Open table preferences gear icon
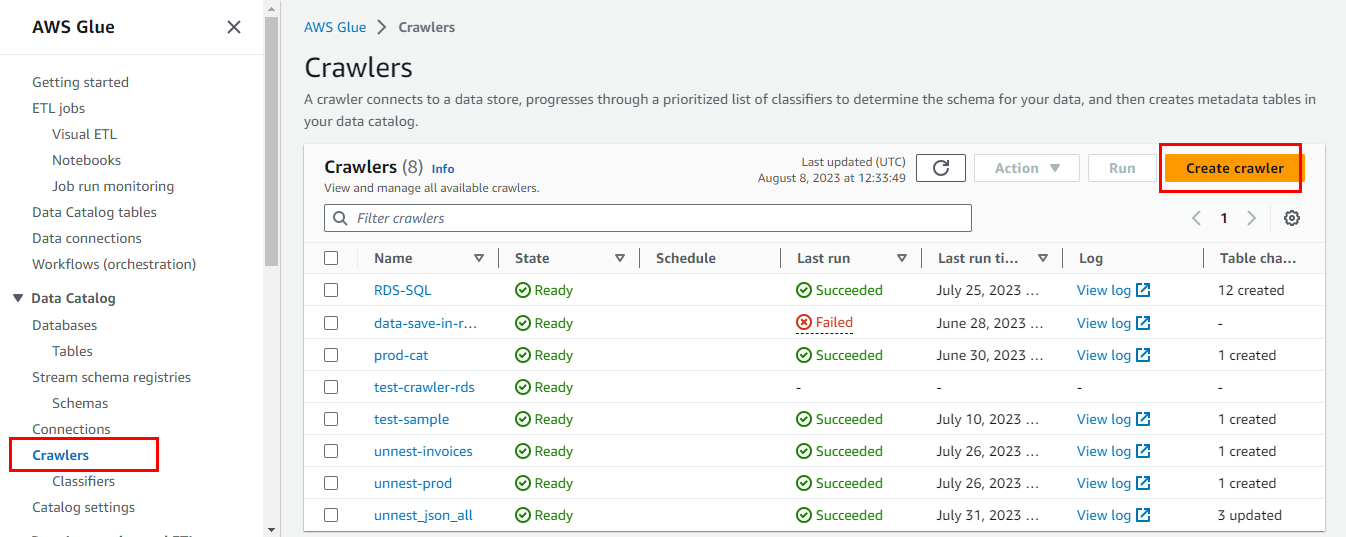This screenshot has width=1346, height=537. click(1292, 218)
